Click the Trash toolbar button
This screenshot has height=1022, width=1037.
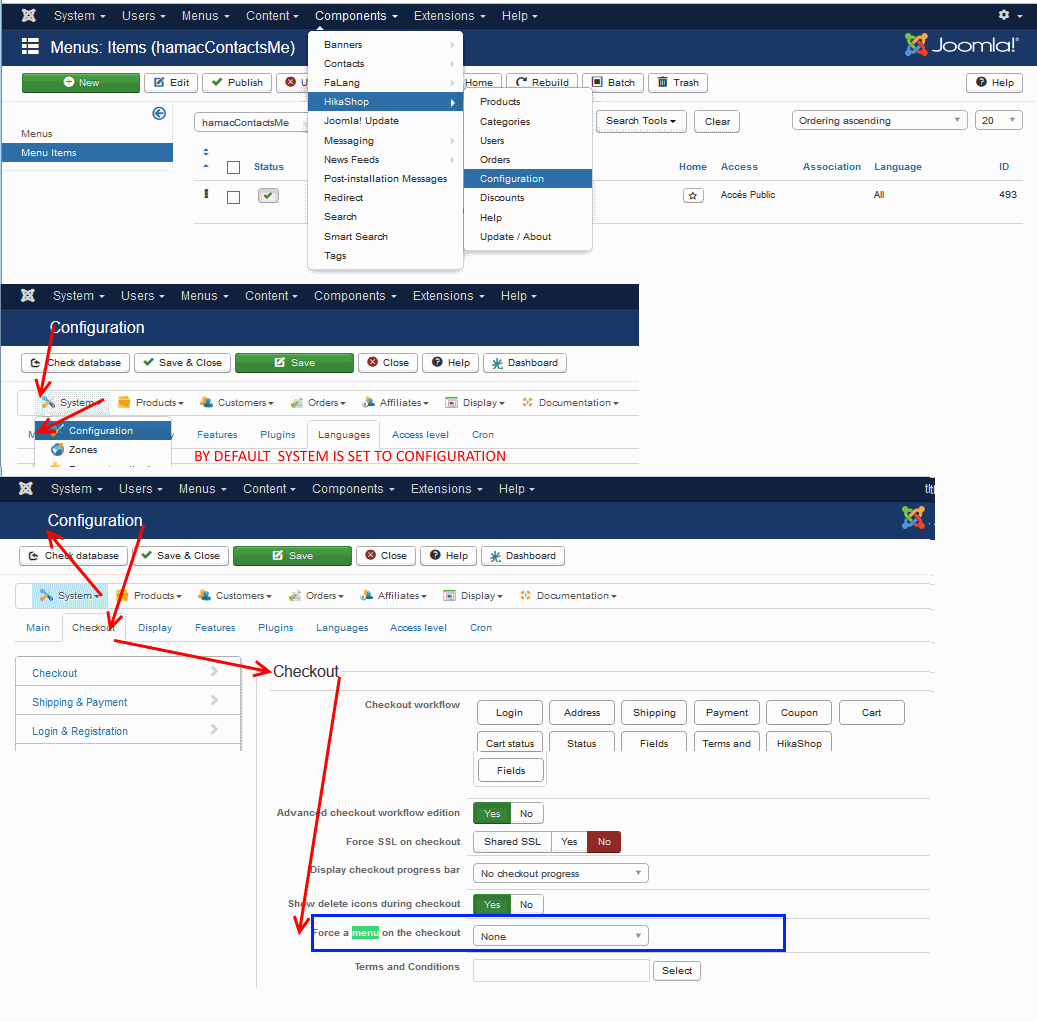click(678, 83)
